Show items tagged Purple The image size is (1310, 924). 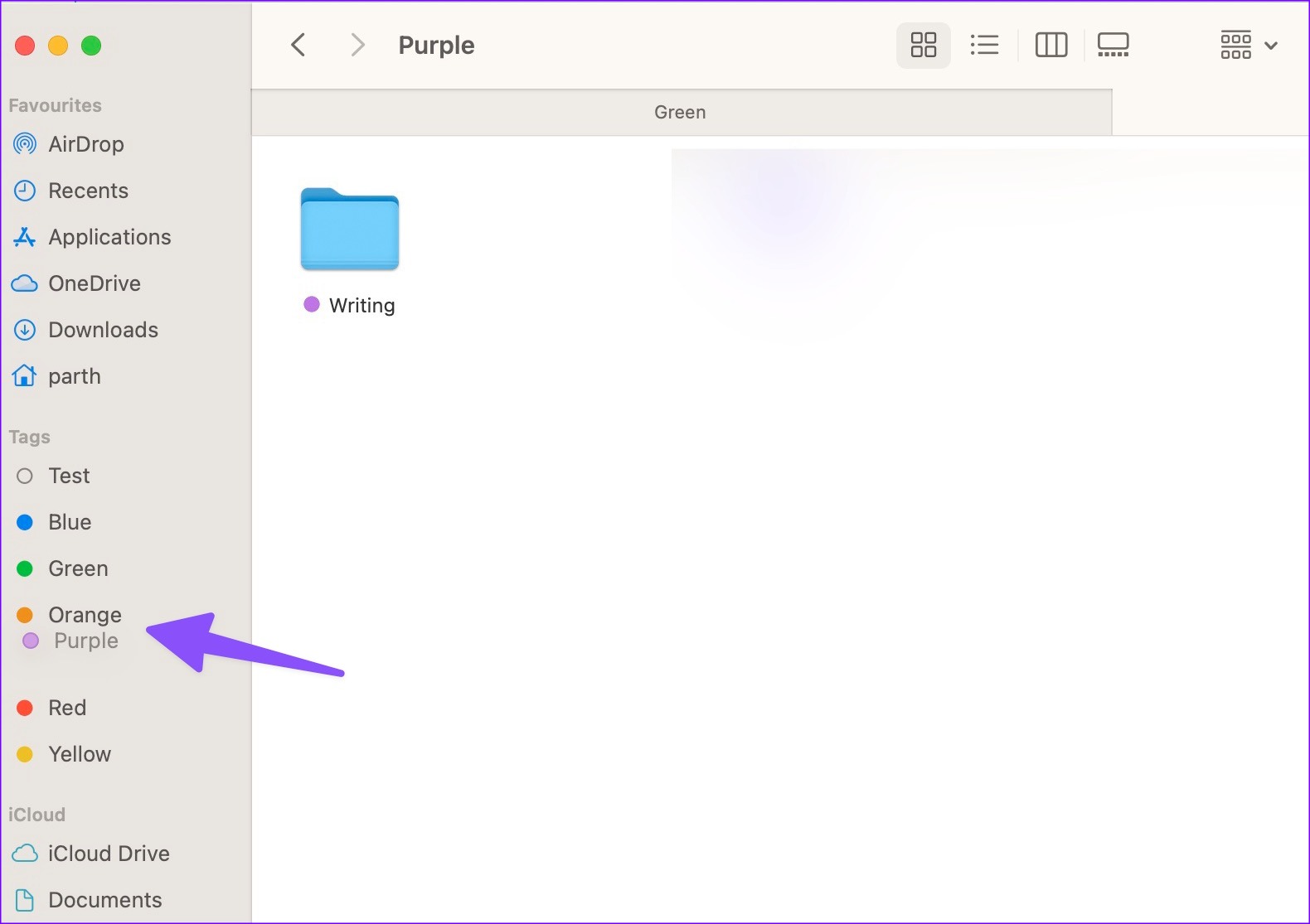pos(86,641)
